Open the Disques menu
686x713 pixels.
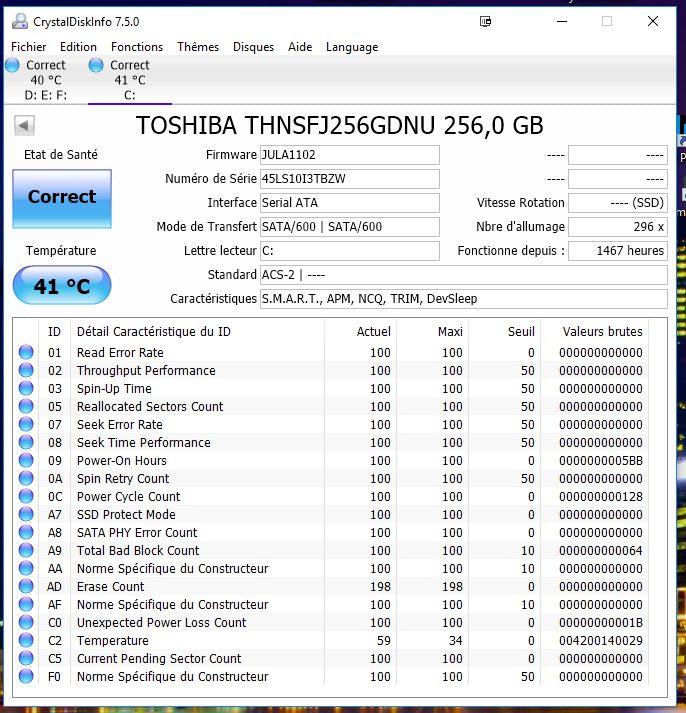coord(253,47)
